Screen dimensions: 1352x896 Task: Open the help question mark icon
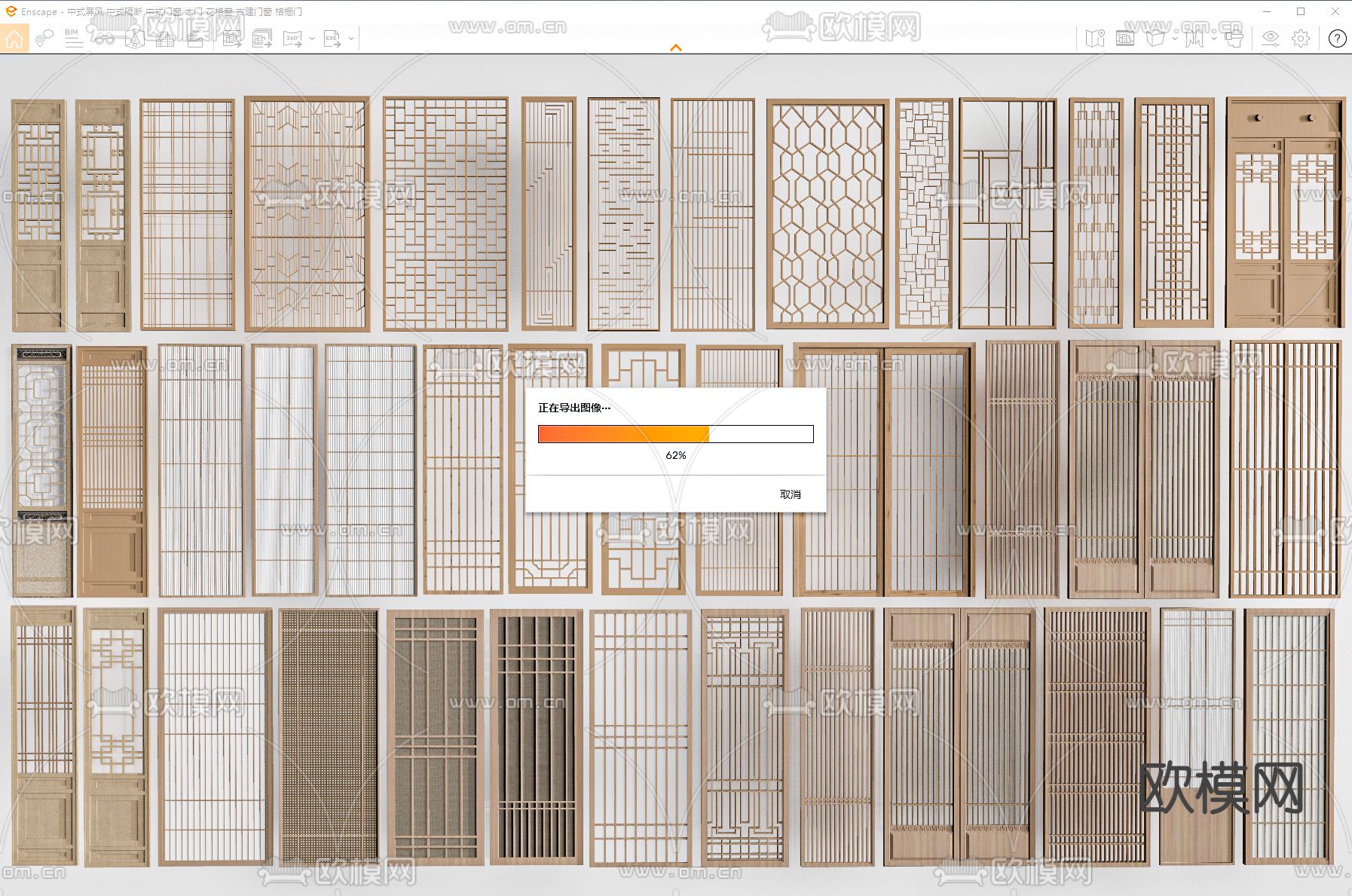[x=1338, y=38]
